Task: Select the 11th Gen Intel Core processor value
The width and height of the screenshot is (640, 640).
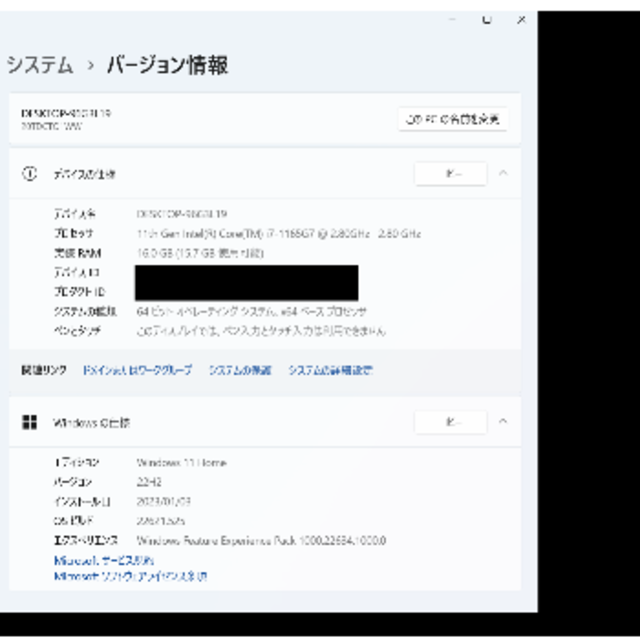Action: coord(279,234)
